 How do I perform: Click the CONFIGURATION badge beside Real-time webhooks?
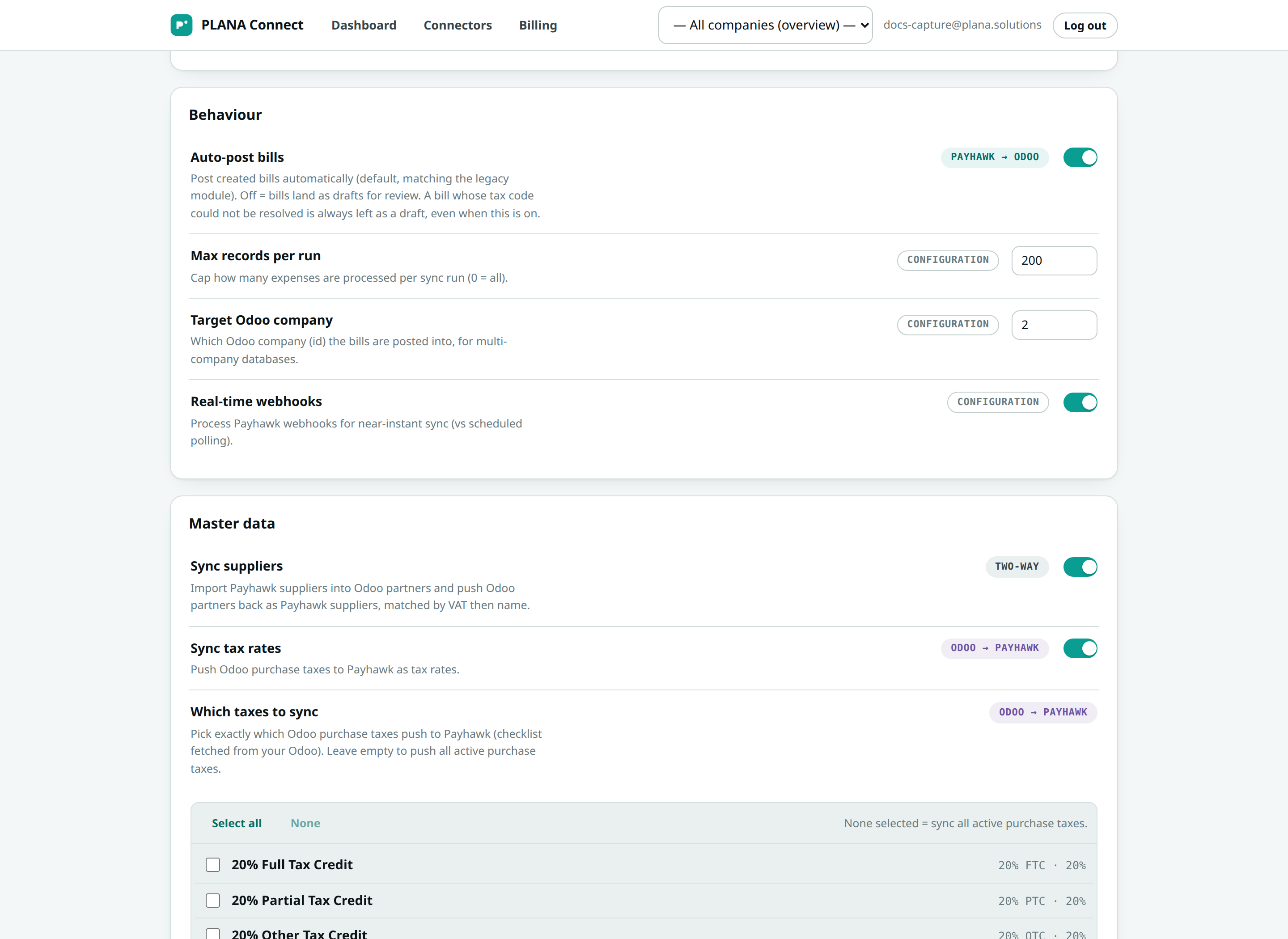[x=998, y=402]
